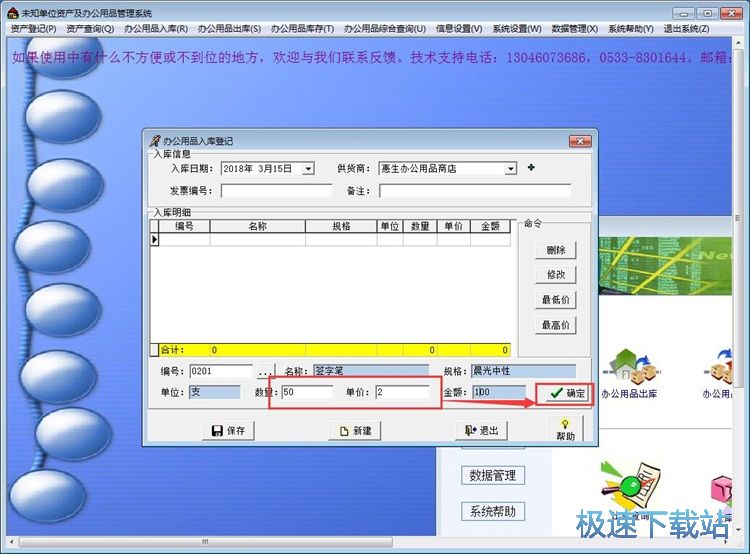Viewport: 750px width, 554px height.
Task: Open help via the lightbulb 帮助 button
Action: point(565,429)
